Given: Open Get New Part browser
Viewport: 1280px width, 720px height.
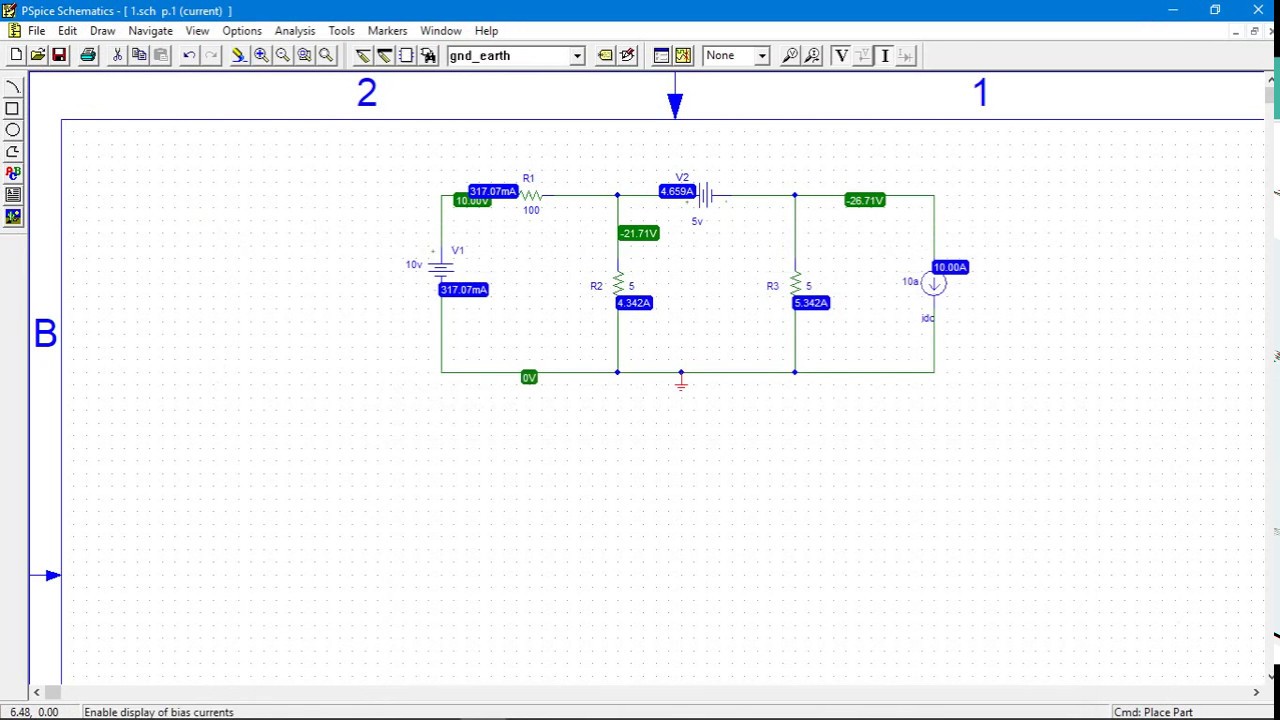Looking at the screenshot, I should coord(428,56).
